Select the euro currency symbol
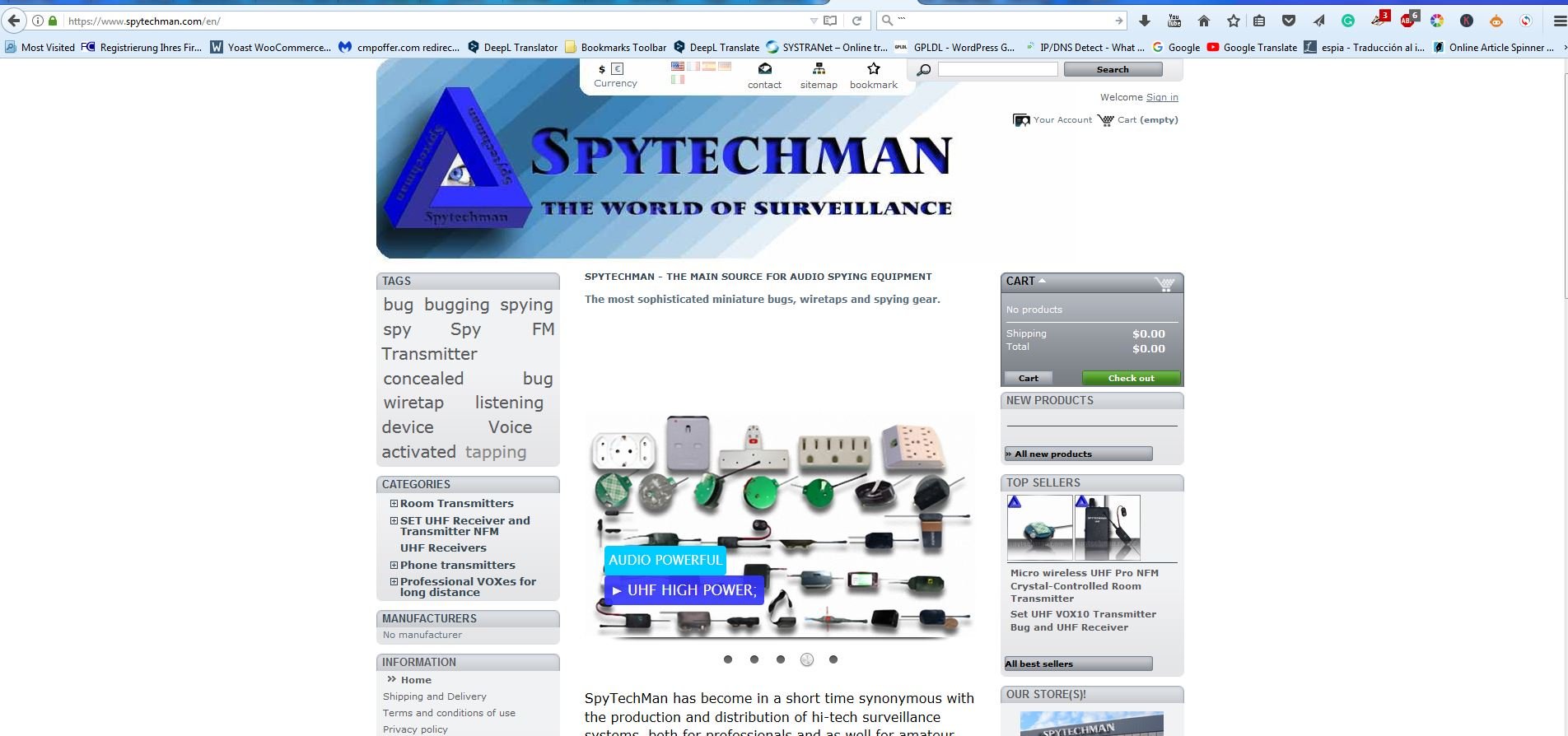This screenshot has width=1568, height=736. click(618, 69)
